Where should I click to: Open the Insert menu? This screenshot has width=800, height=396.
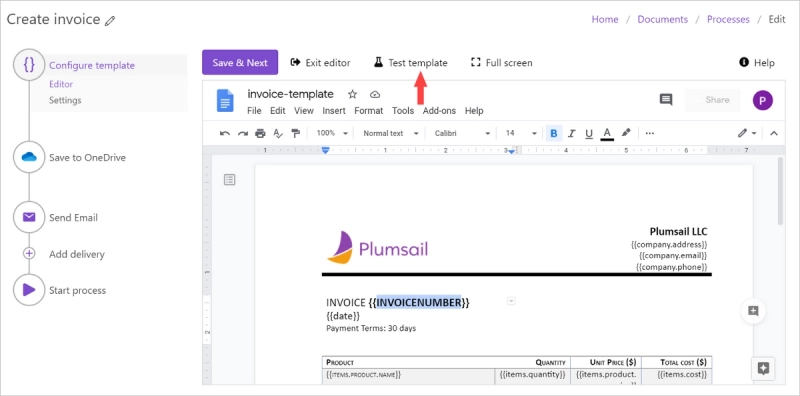tap(334, 111)
